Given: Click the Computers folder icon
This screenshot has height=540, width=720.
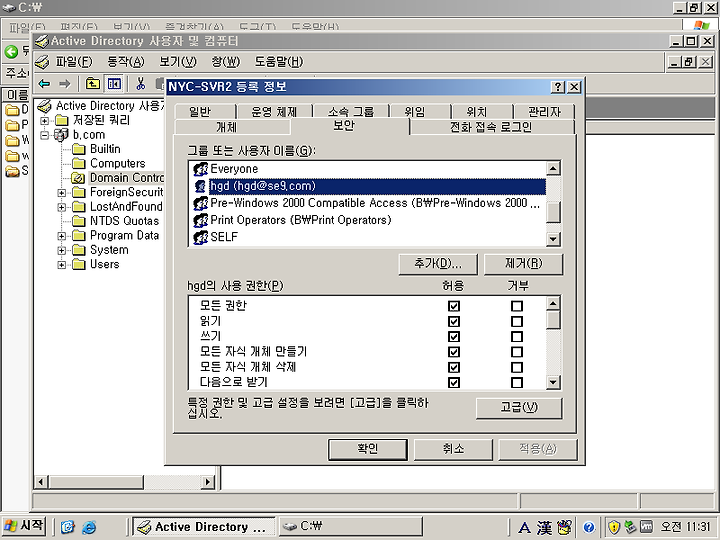Looking at the screenshot, I should tap(79, 163).
